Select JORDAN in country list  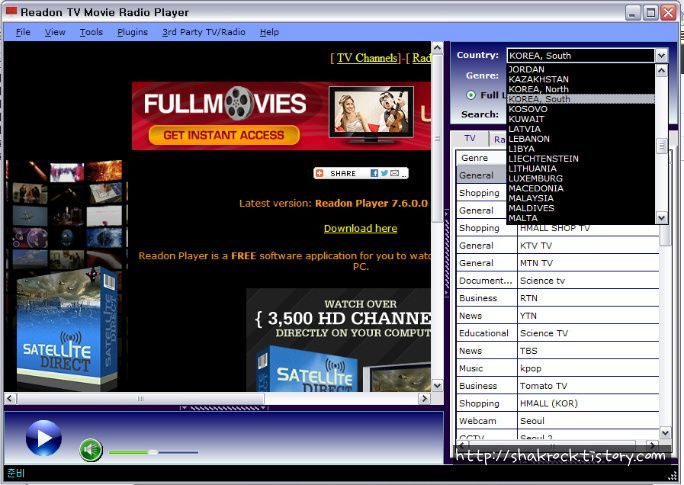(581, 69)
